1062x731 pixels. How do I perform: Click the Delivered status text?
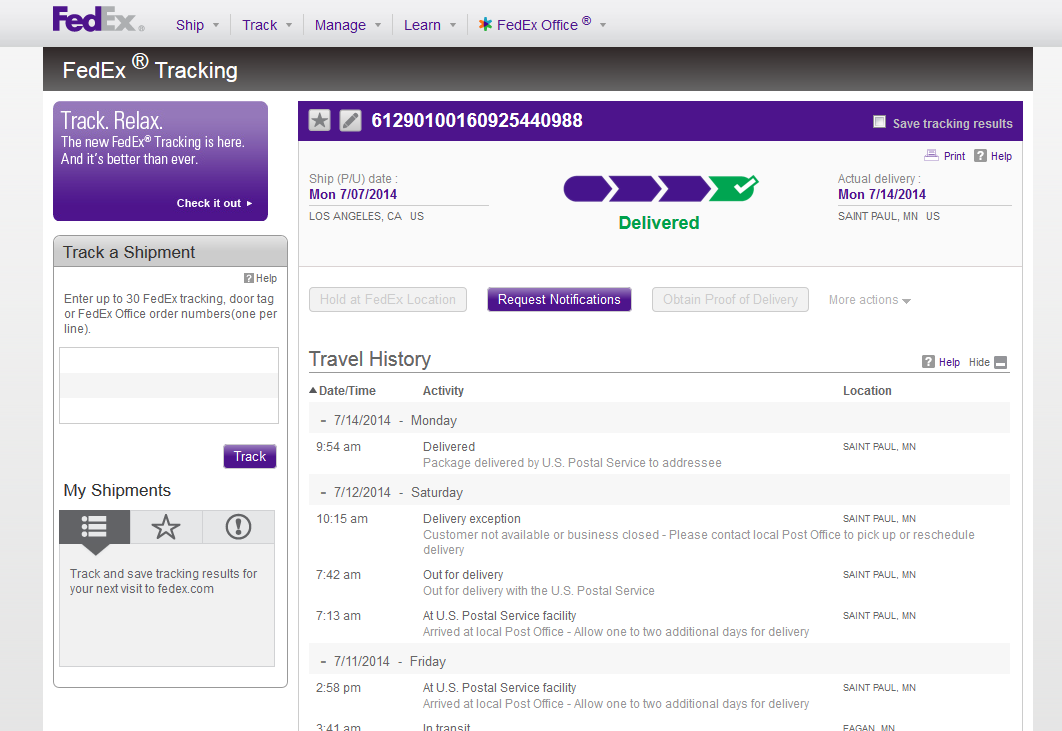pyautogui.click(x=658, y=223)
